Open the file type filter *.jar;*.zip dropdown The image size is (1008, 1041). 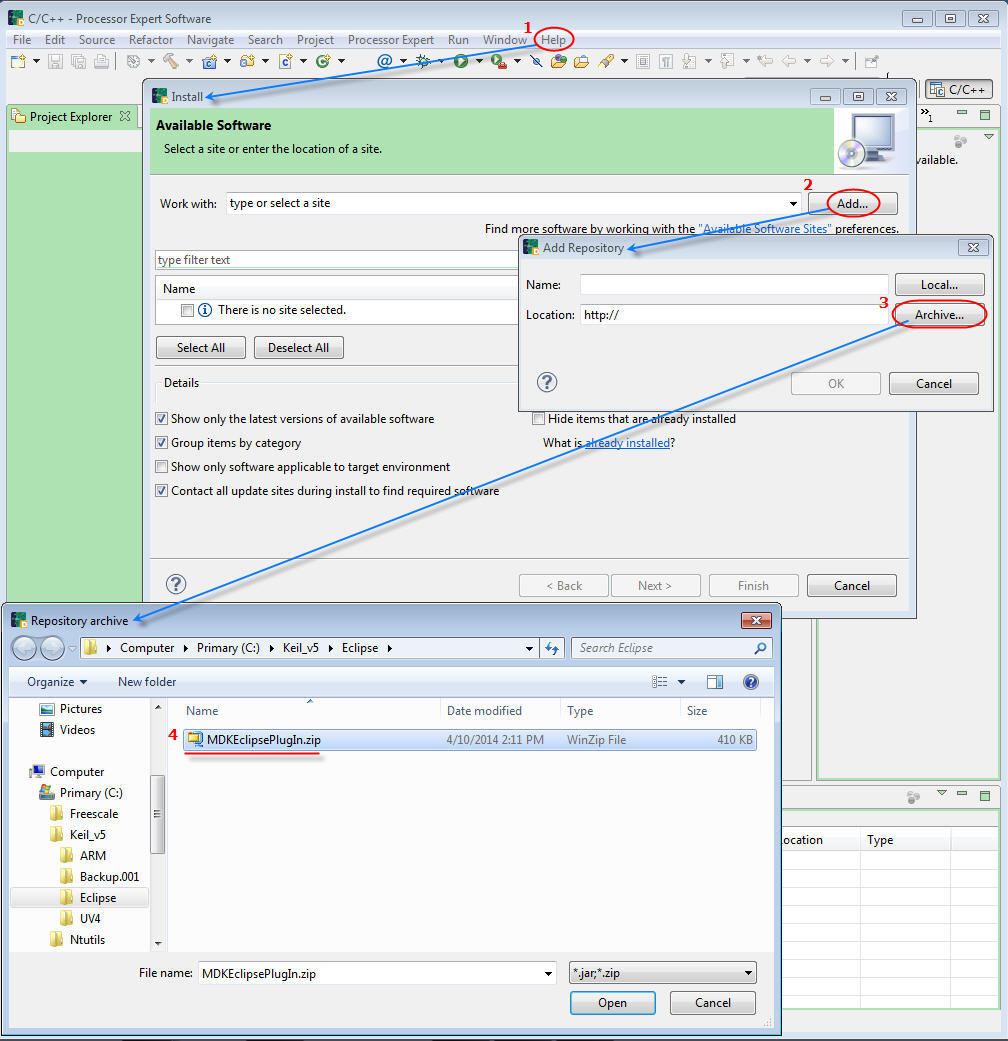click(748, 973)
